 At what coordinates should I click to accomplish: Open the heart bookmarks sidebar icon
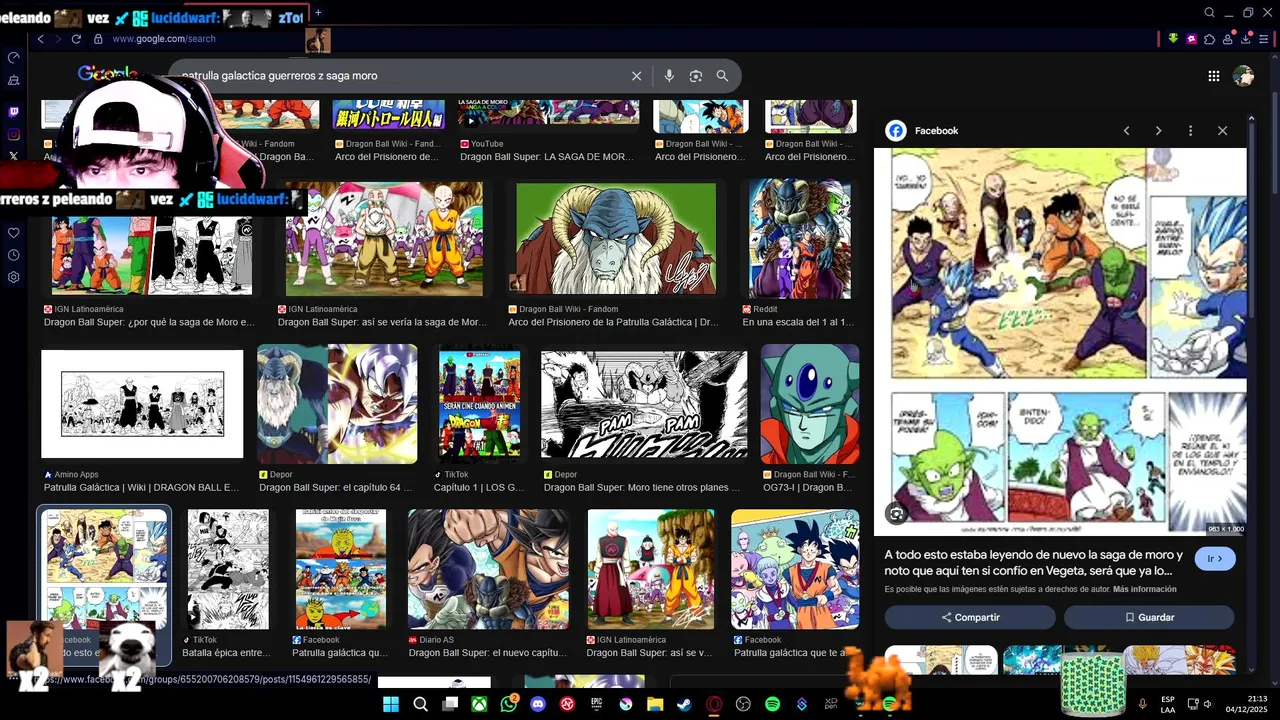tap(13, 233)
